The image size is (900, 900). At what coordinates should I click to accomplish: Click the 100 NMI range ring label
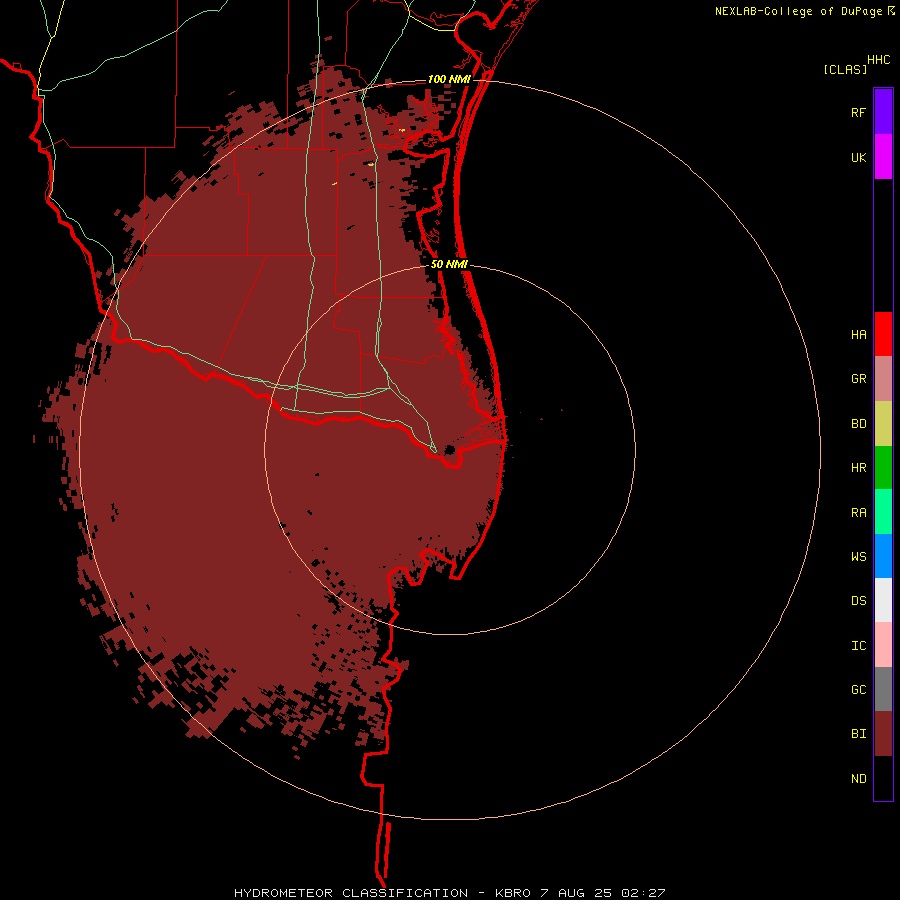pos(449,79)
